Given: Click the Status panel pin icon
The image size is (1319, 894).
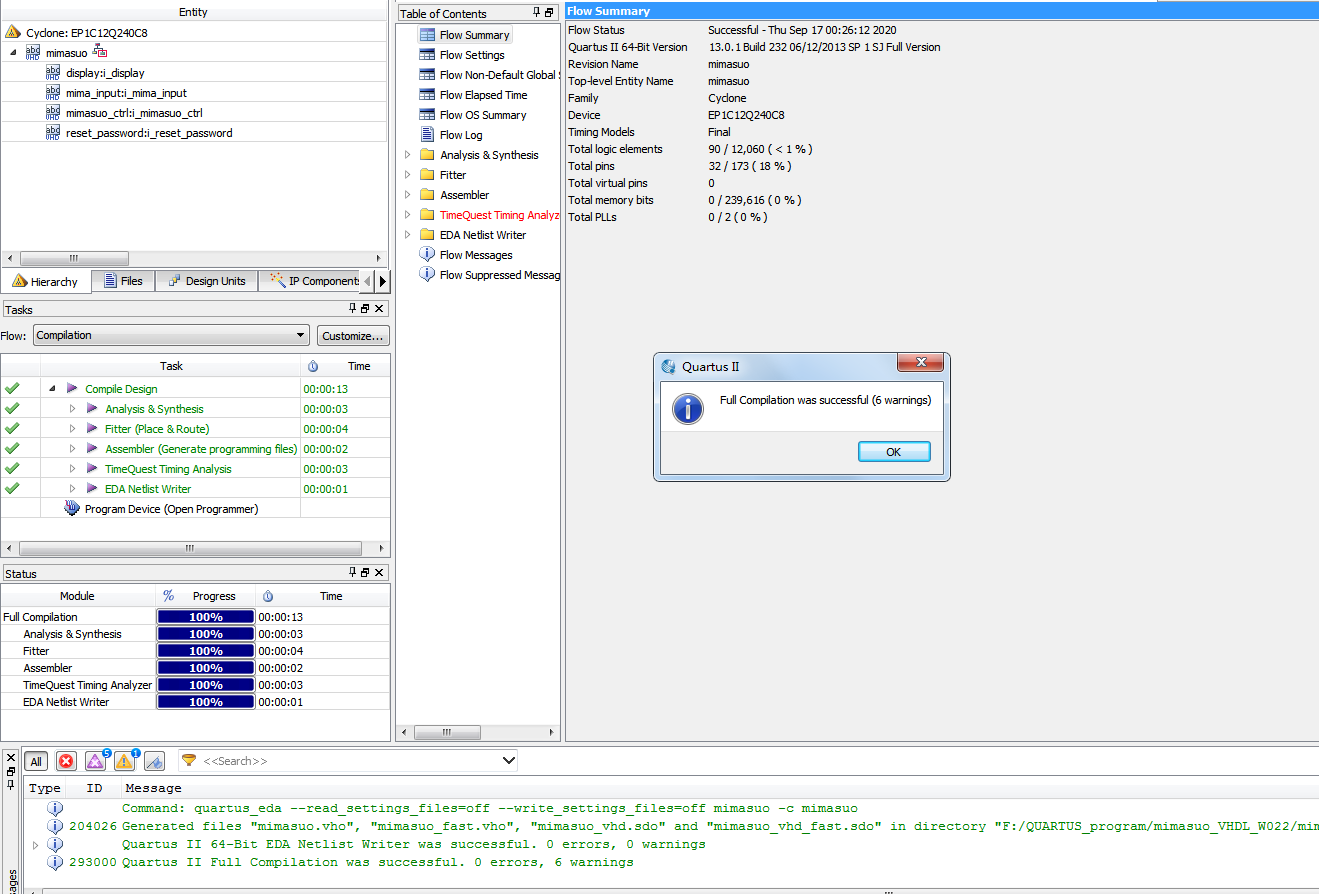Looking at the screenshot, I should (352, 573).
